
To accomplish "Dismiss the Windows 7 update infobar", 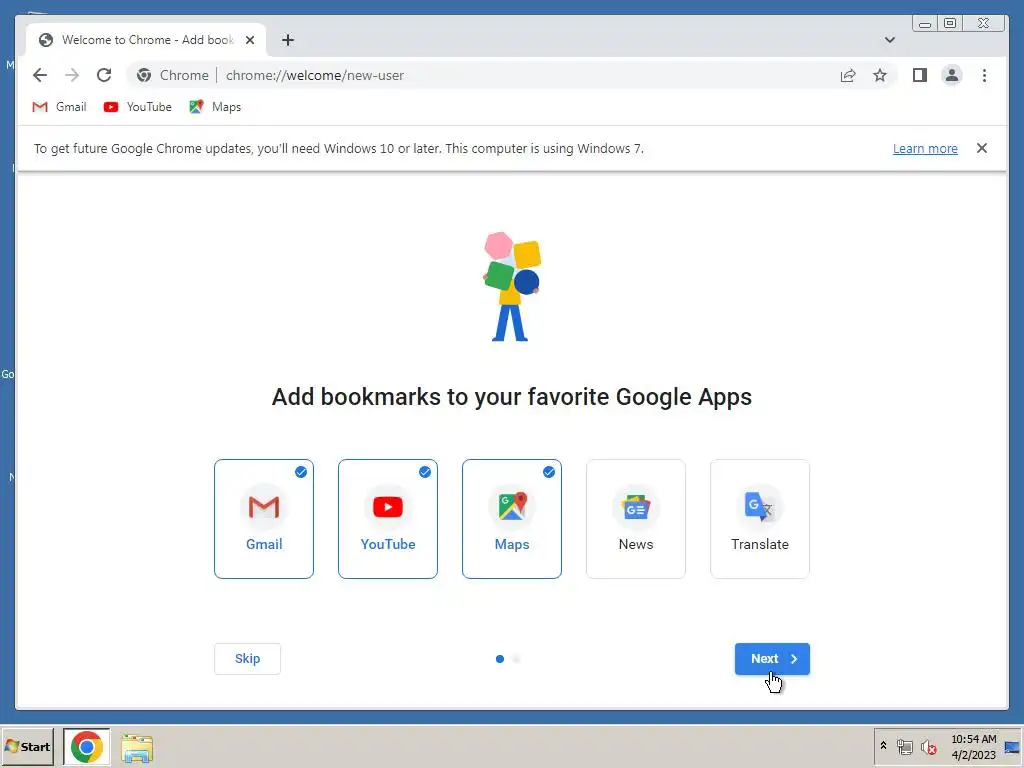I will pyautogui.click(x=982, y=148).
